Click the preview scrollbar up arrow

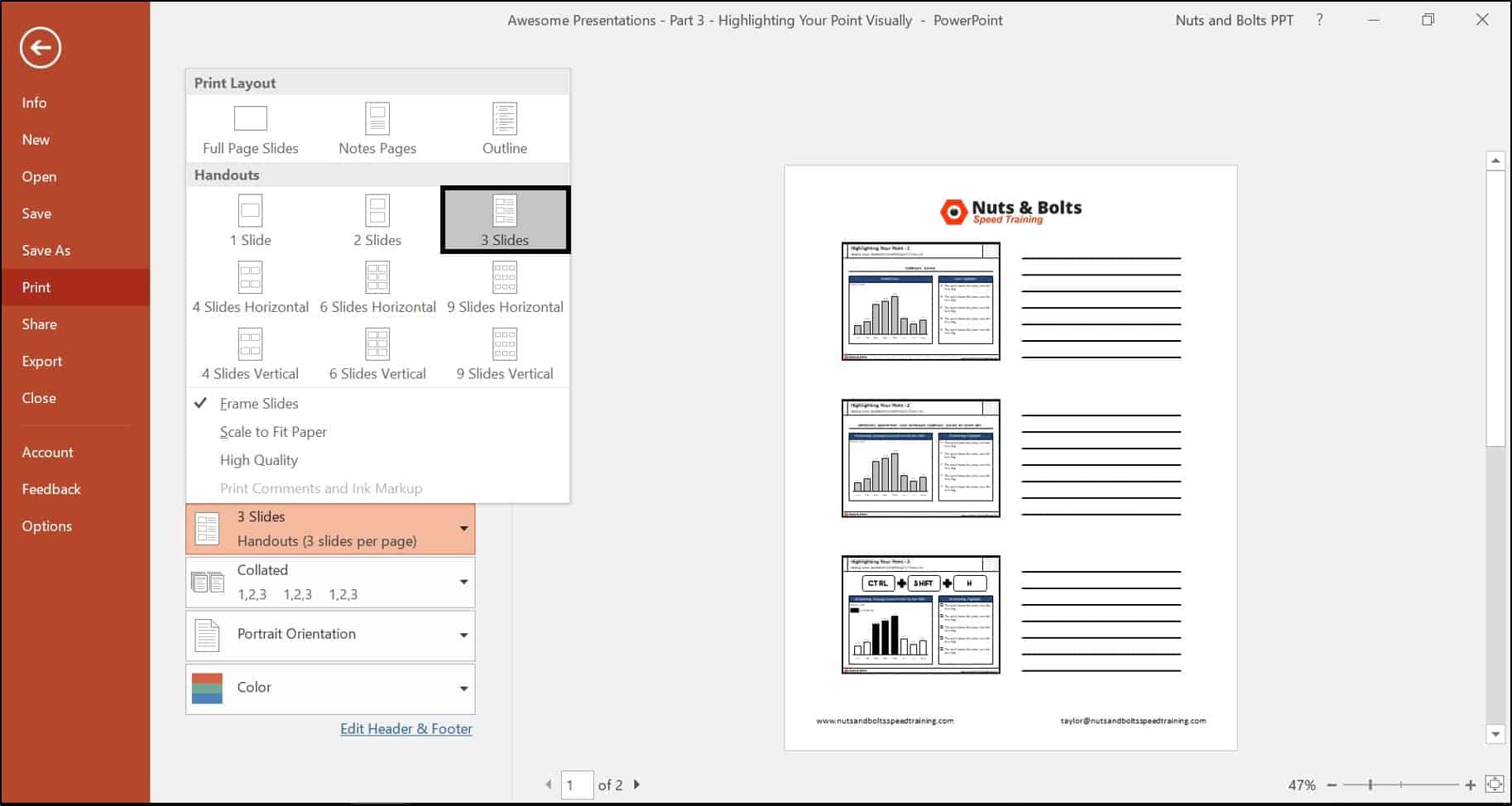1495,161
